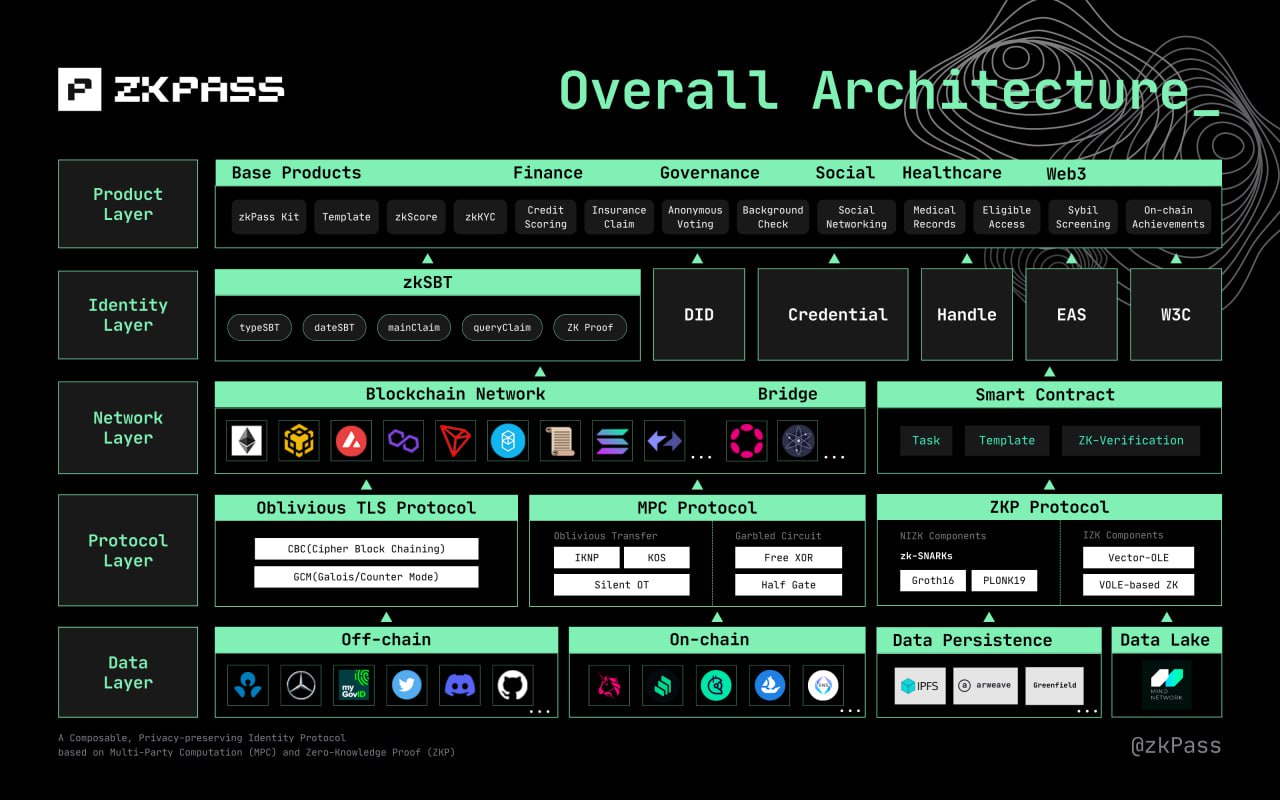Click the zkKYC product box
This screenshot has height=800, width=1280.
[x=481, y=217]
